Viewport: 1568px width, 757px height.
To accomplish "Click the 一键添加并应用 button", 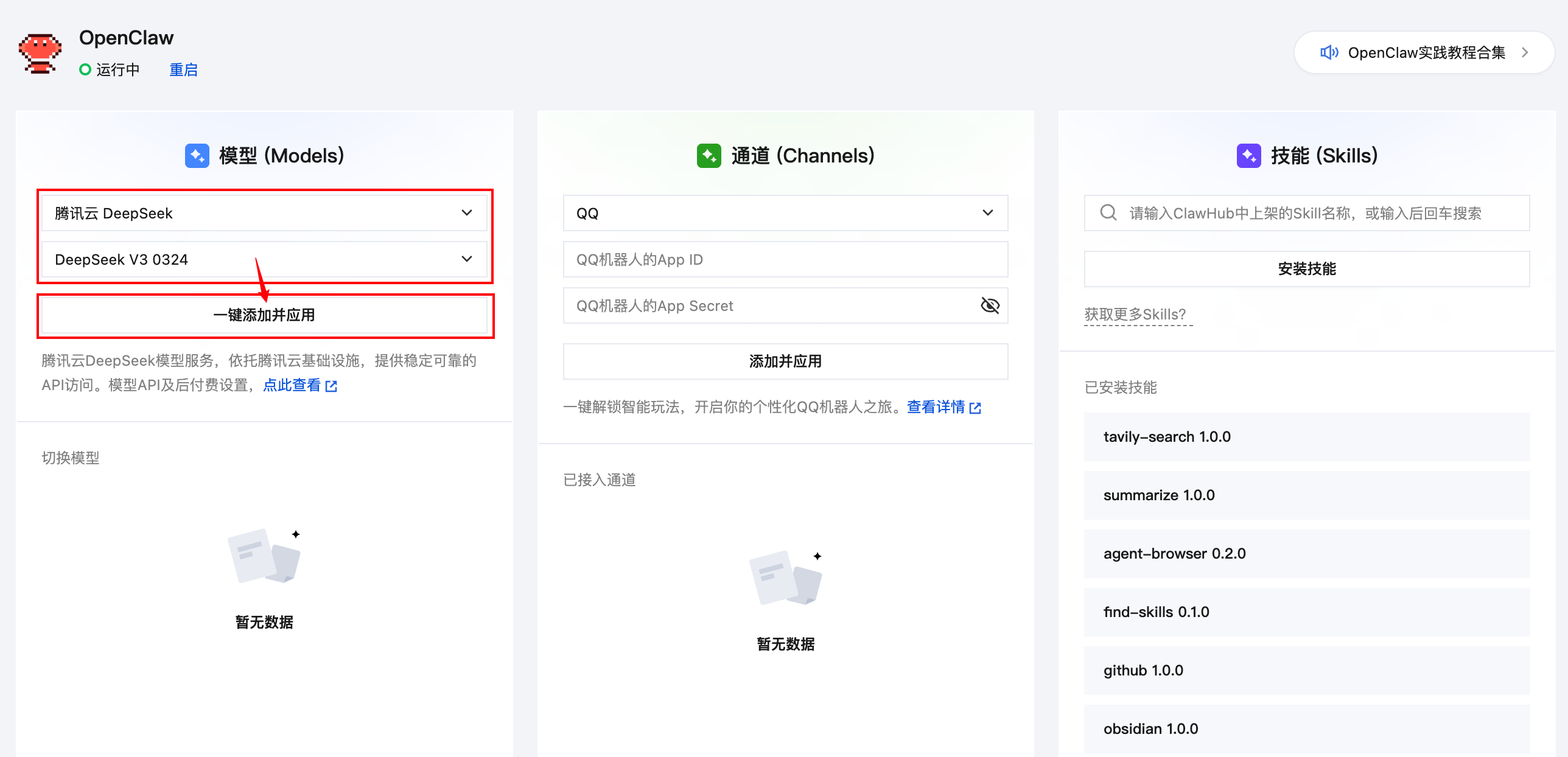I will (x=265, y=315).
